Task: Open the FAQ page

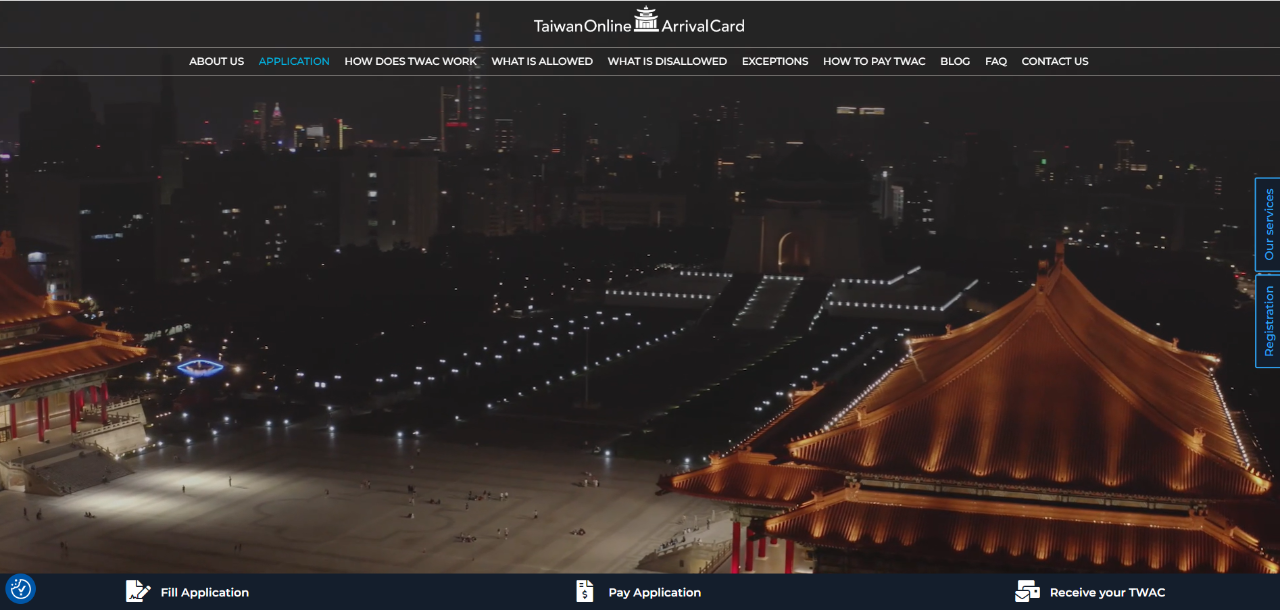Action: [996, 62]
